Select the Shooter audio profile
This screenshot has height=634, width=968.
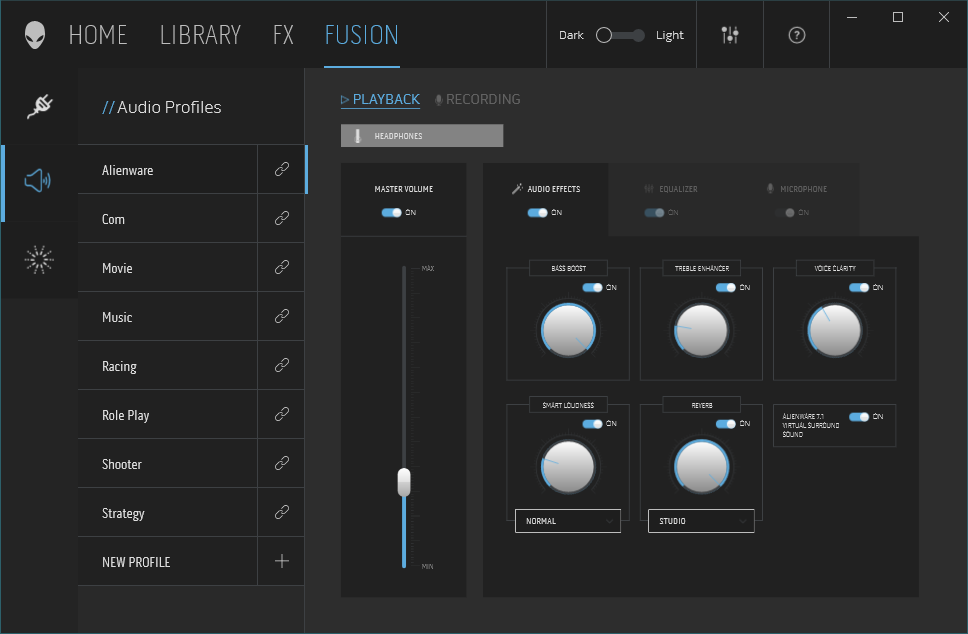pyautogui.click(x=167, y=463)
